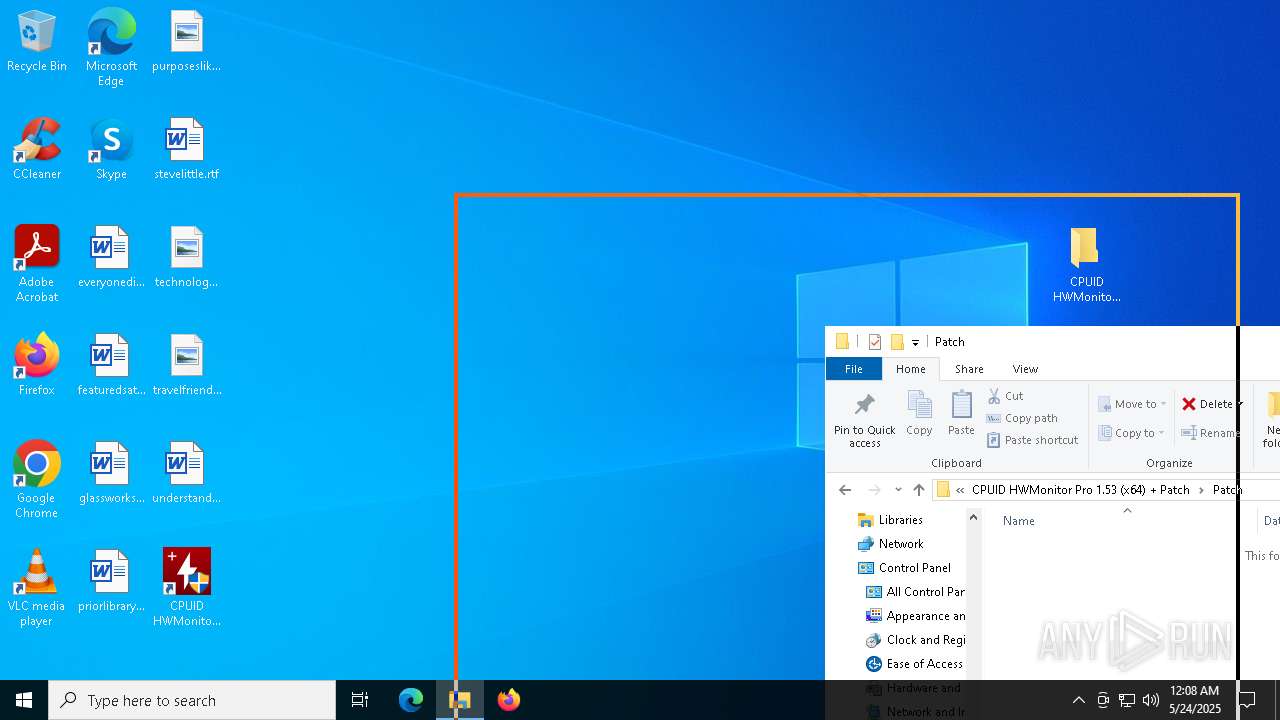Screen dimensions: 1280x720
Task: Switch to the Share ribbon tab
Action: click(x=969, y=369)
